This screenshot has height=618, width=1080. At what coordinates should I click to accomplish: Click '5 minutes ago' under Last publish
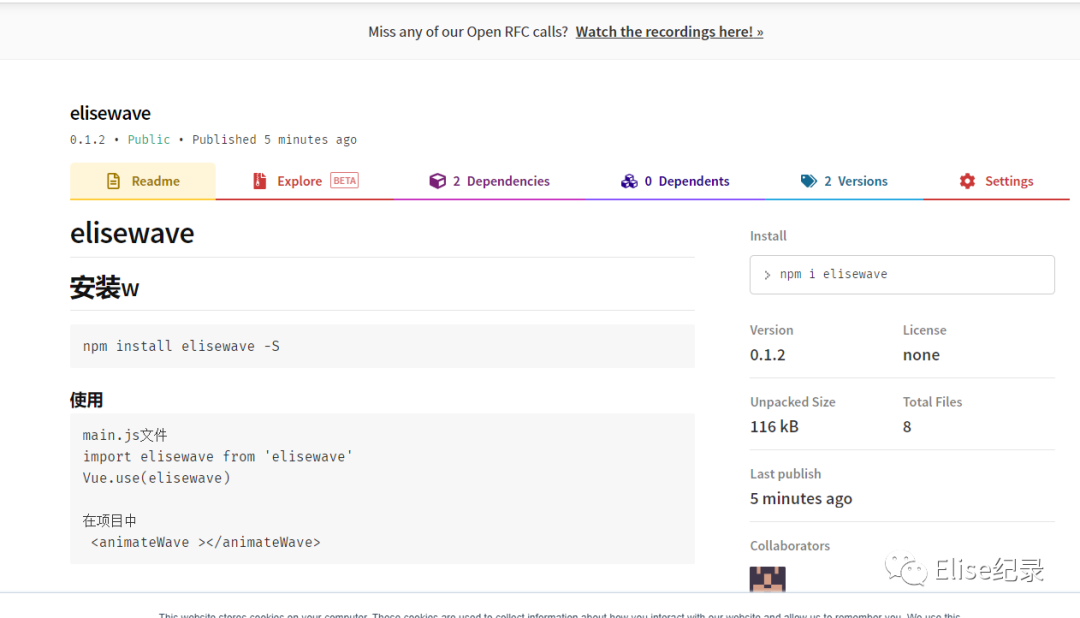[x=801, y=498]
